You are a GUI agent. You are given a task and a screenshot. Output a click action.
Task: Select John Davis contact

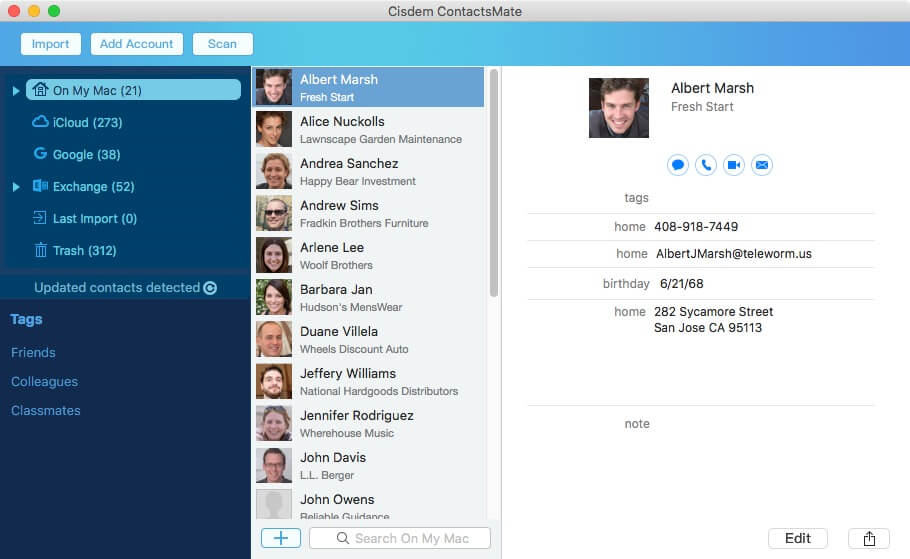[x=369, y=465]
